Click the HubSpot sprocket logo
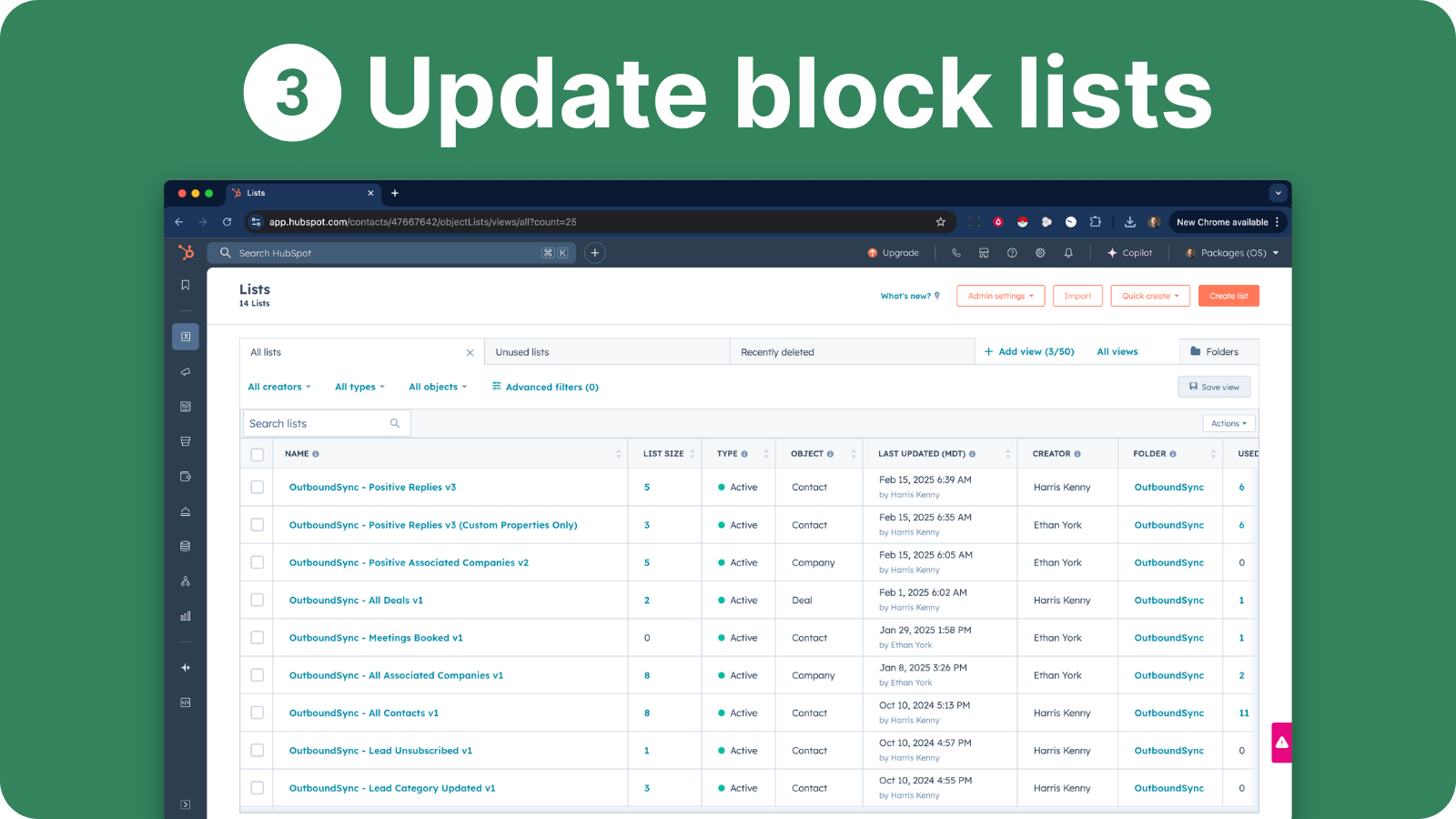Screen dimensions: 1456x819 coord(187,253)
